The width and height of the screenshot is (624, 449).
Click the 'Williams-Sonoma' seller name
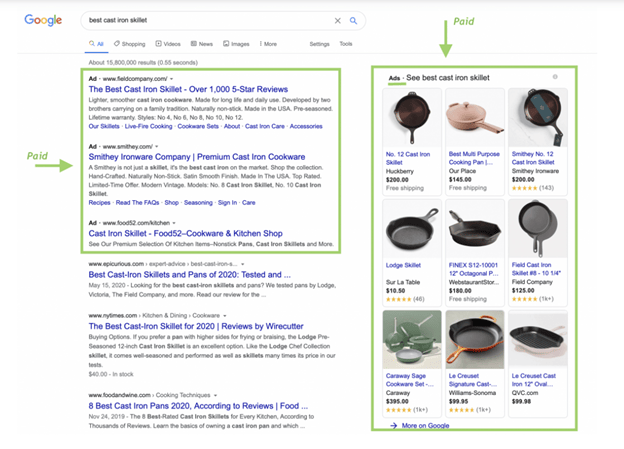tap(472, 393)
